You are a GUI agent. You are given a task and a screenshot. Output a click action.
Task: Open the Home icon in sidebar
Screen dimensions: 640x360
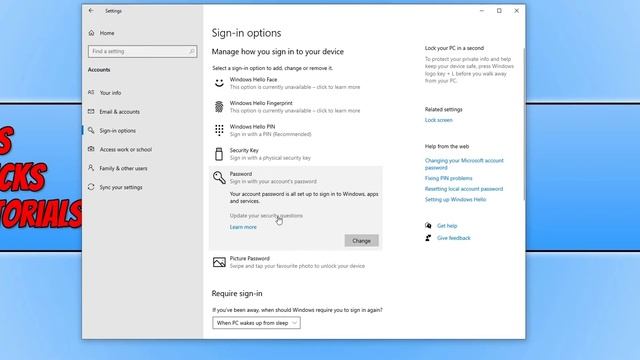point(91,33)
